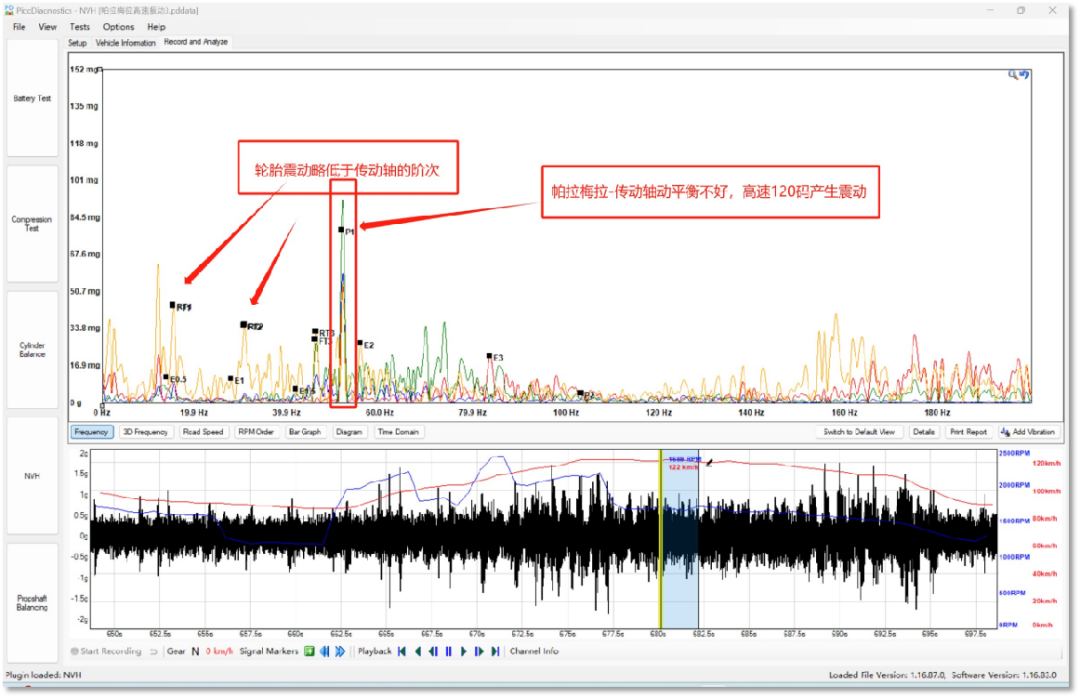Click the 2500RPM axis label
Screen dimensions: 1080x698
pyautogui.click(x=1014, y=453)
